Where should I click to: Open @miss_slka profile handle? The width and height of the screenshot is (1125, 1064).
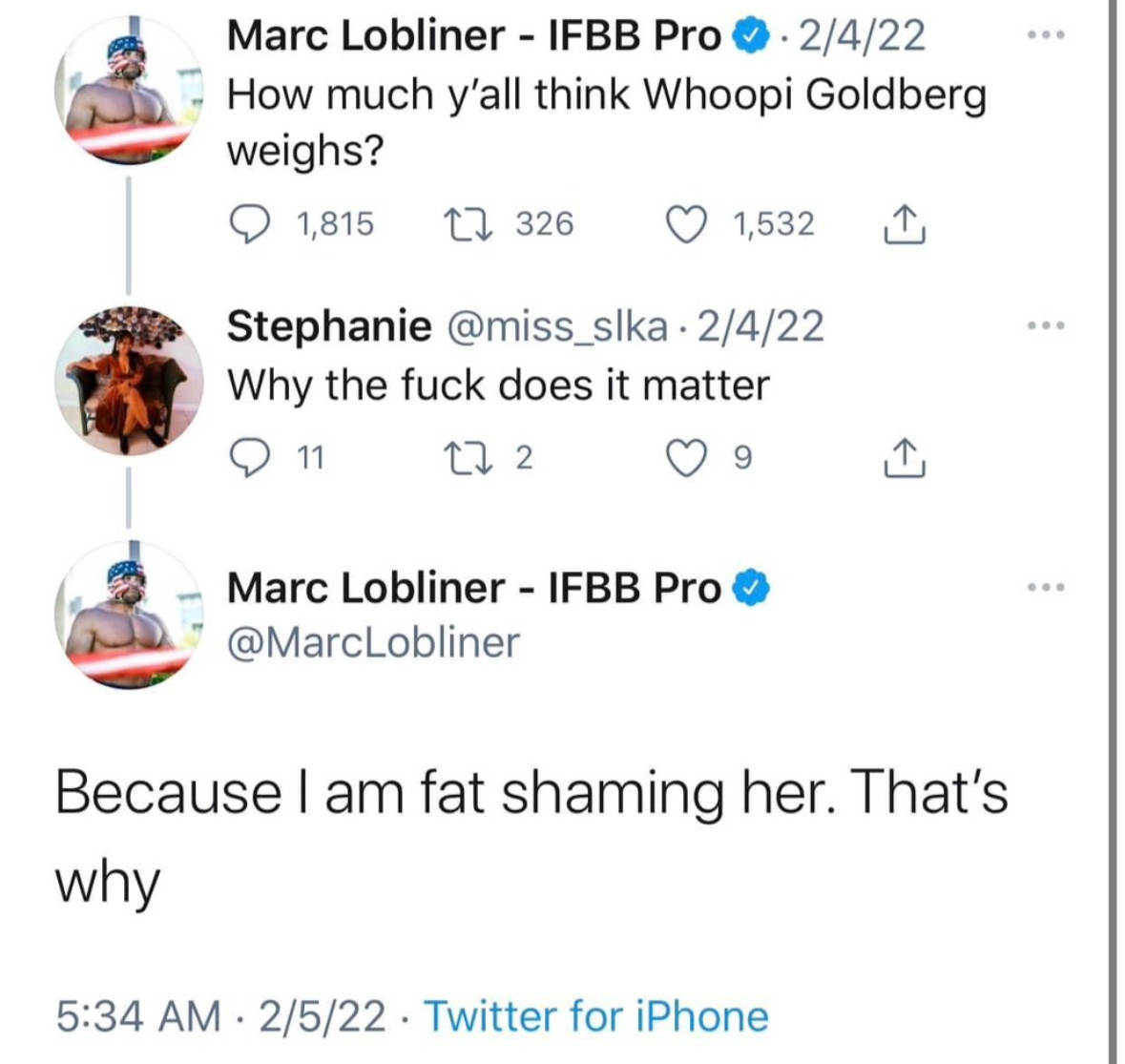(556, 326)
